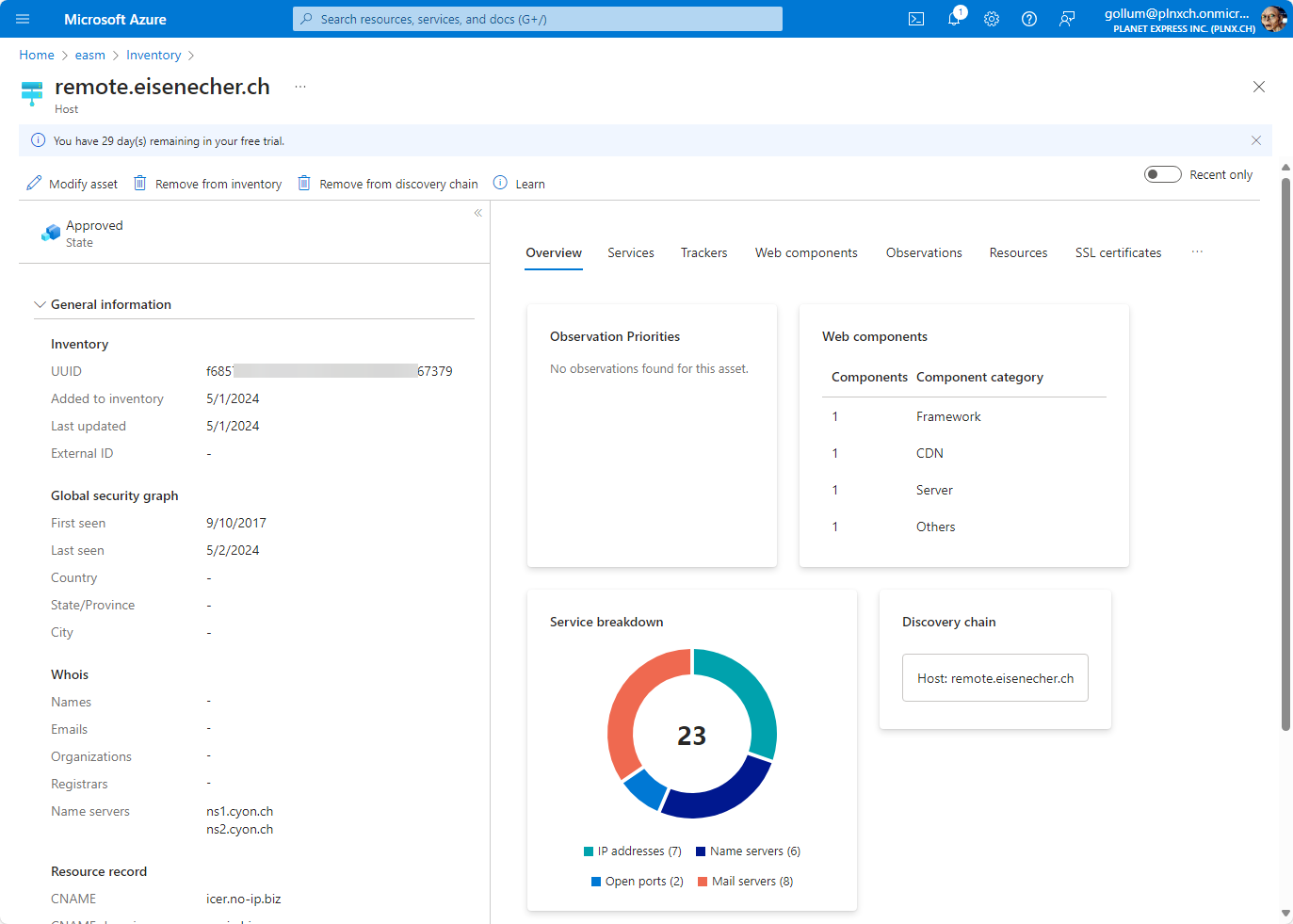Click the Feedback icon in header
This screenshot has width=1293, height=924.
1067,19
